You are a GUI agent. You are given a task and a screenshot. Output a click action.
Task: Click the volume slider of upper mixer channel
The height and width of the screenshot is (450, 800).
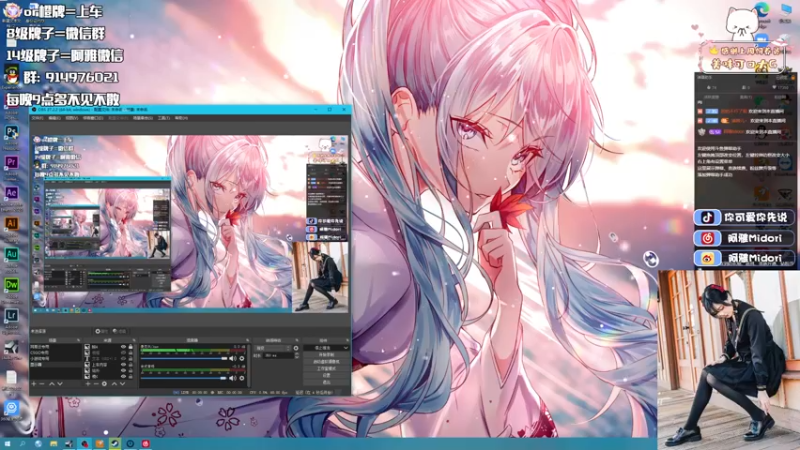tap(185, 358)
